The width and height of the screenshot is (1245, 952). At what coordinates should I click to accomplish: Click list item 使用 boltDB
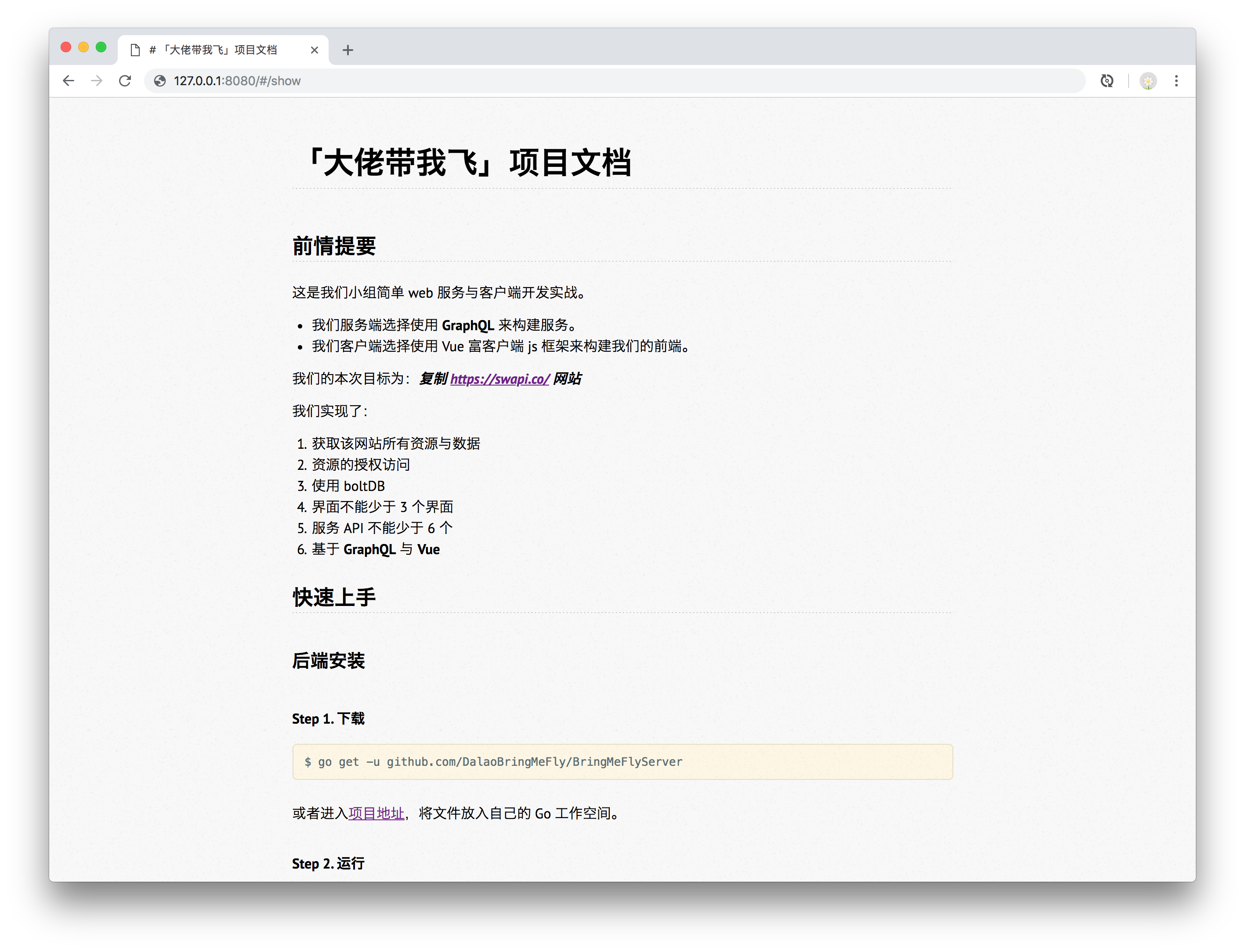pos(348,486)
